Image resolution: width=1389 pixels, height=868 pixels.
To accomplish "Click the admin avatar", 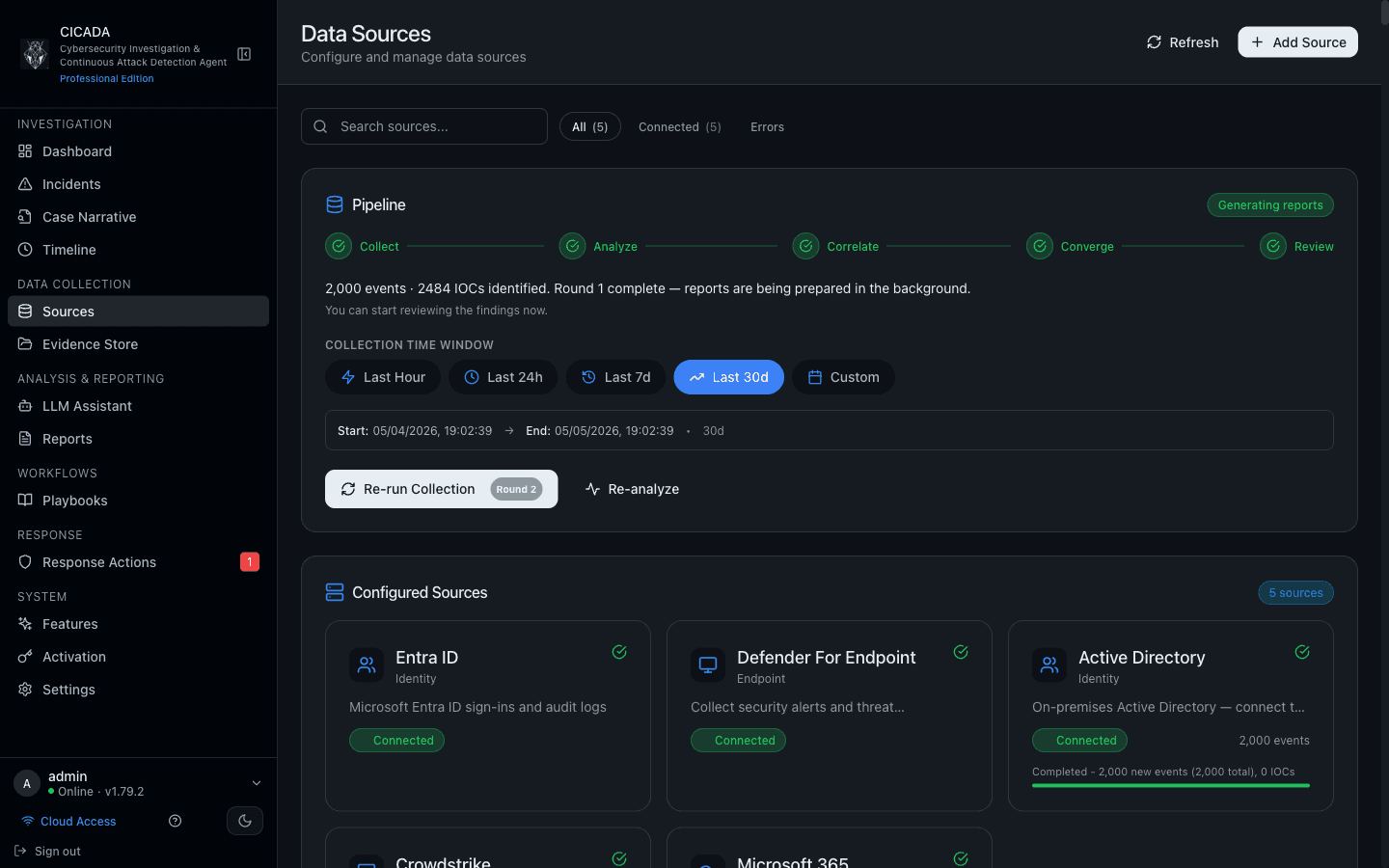I will click(27, 783).
